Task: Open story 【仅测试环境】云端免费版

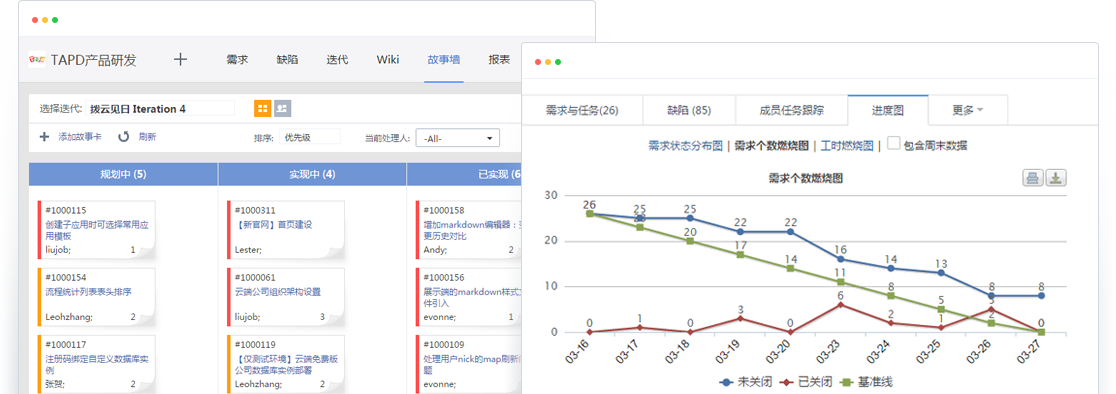Action: (x=285, y=365)
